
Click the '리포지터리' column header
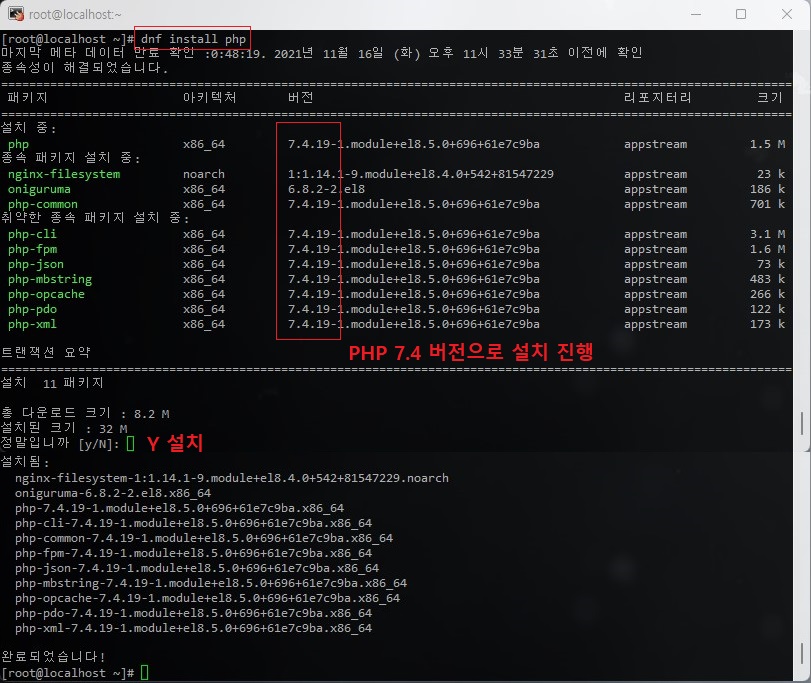pyautogui.click(x=657, y=97)
